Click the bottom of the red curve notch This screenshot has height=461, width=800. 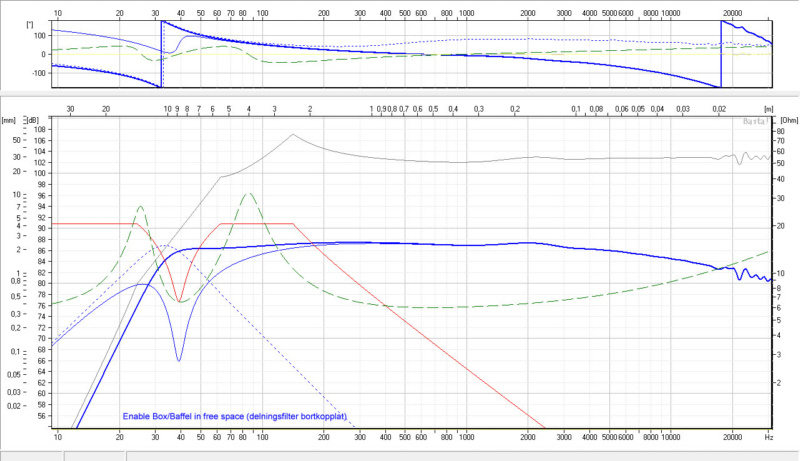pyautogui.click(x=179, y=301)
